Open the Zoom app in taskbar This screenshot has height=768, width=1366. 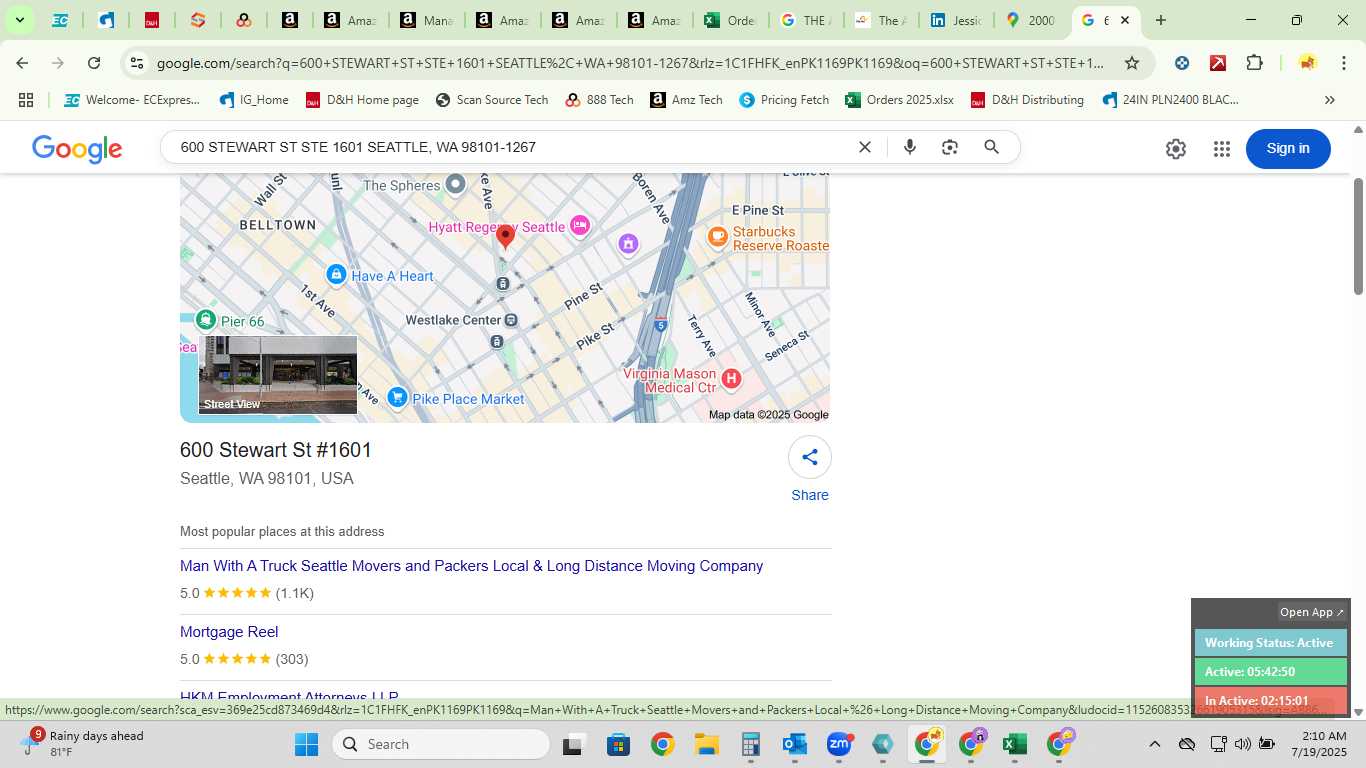(838, 744)
